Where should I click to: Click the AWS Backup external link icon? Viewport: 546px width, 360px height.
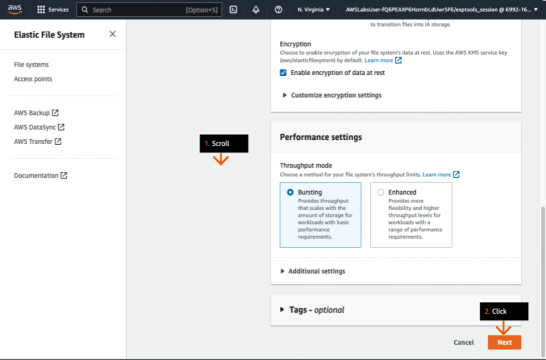click(x=55, y=112)
